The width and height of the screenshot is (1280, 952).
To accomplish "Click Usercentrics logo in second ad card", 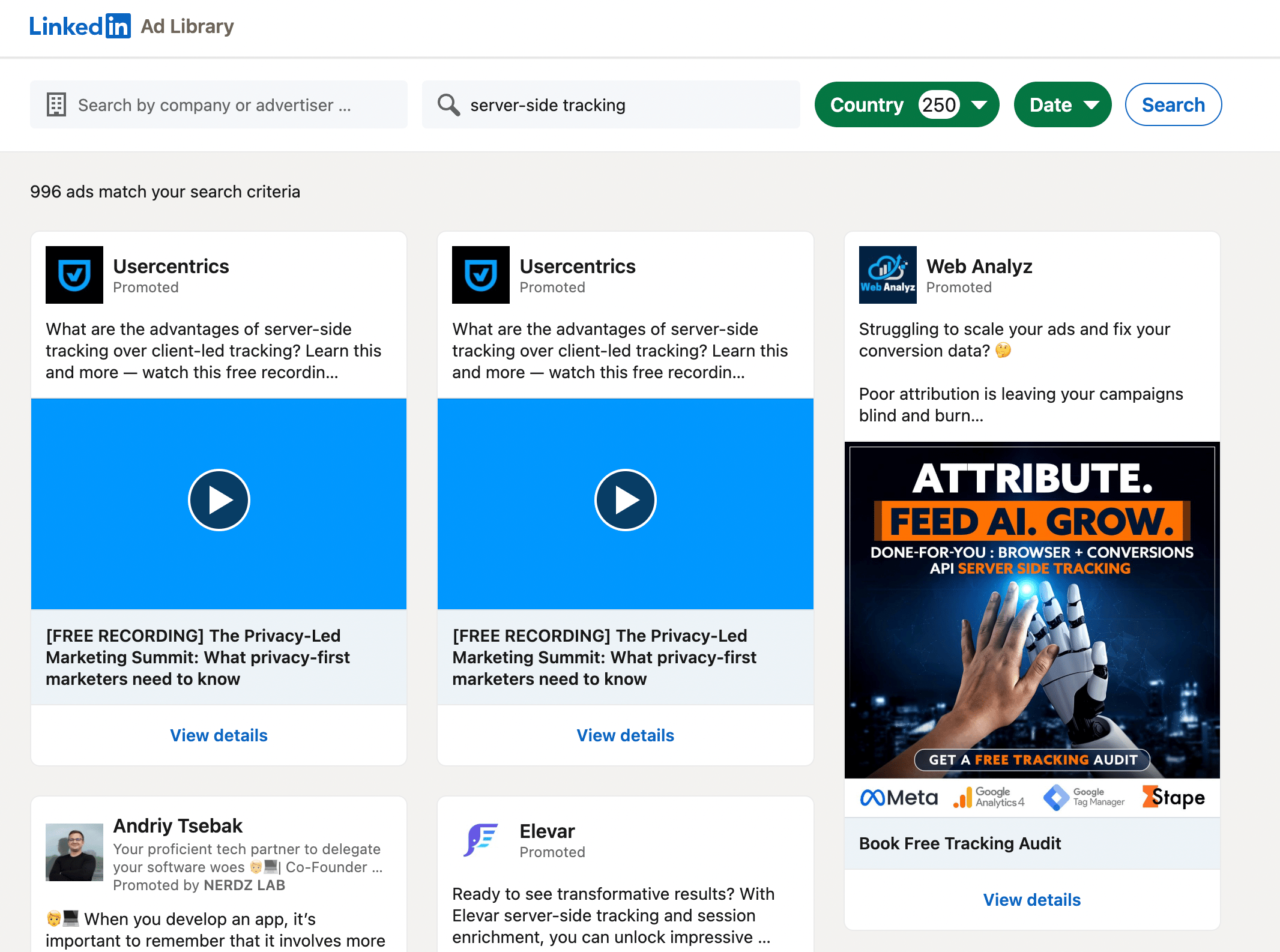I will point(481,275).
